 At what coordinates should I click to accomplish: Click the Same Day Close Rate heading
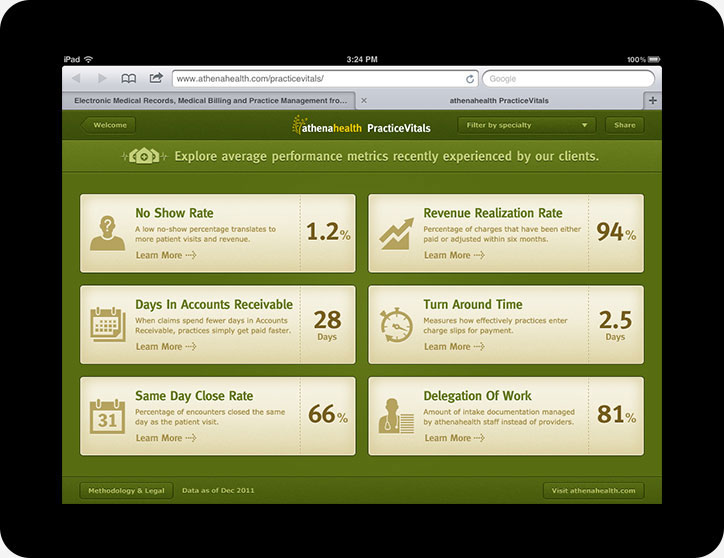(x=194, y=396)
